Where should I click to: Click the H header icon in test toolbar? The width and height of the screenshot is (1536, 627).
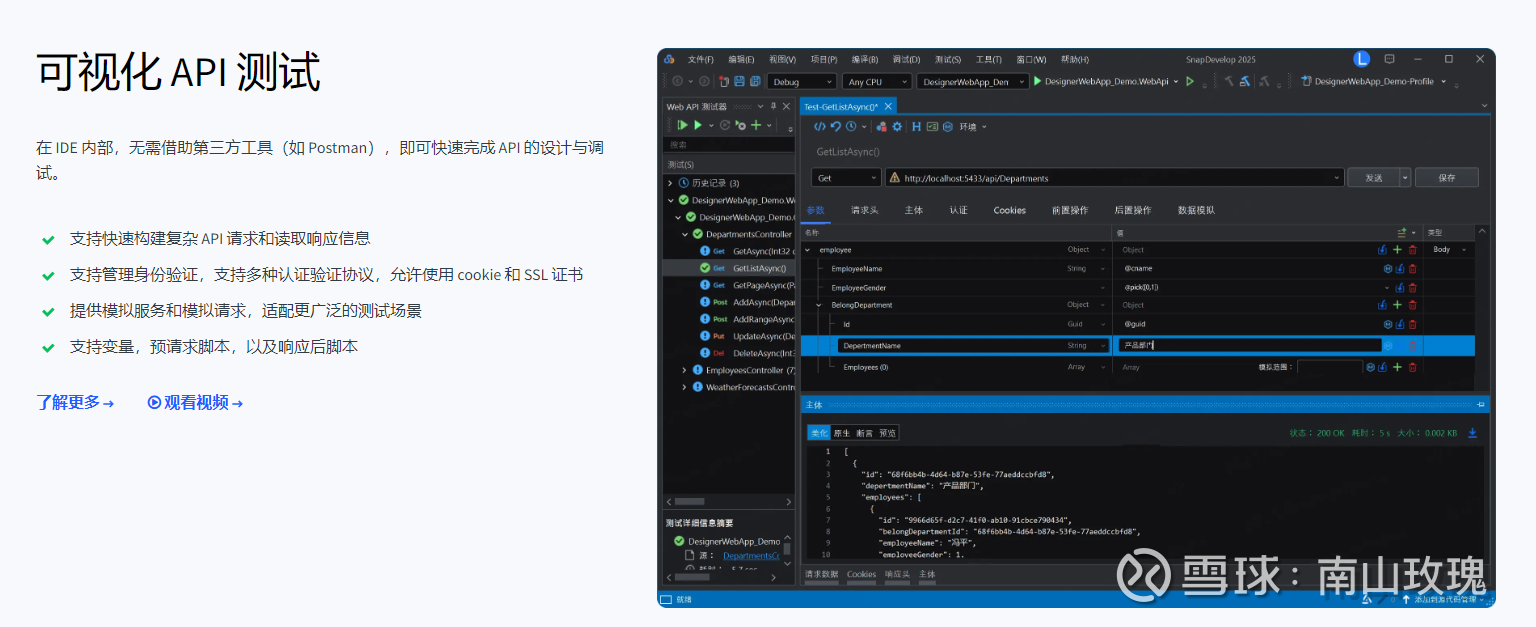[916, 126]
